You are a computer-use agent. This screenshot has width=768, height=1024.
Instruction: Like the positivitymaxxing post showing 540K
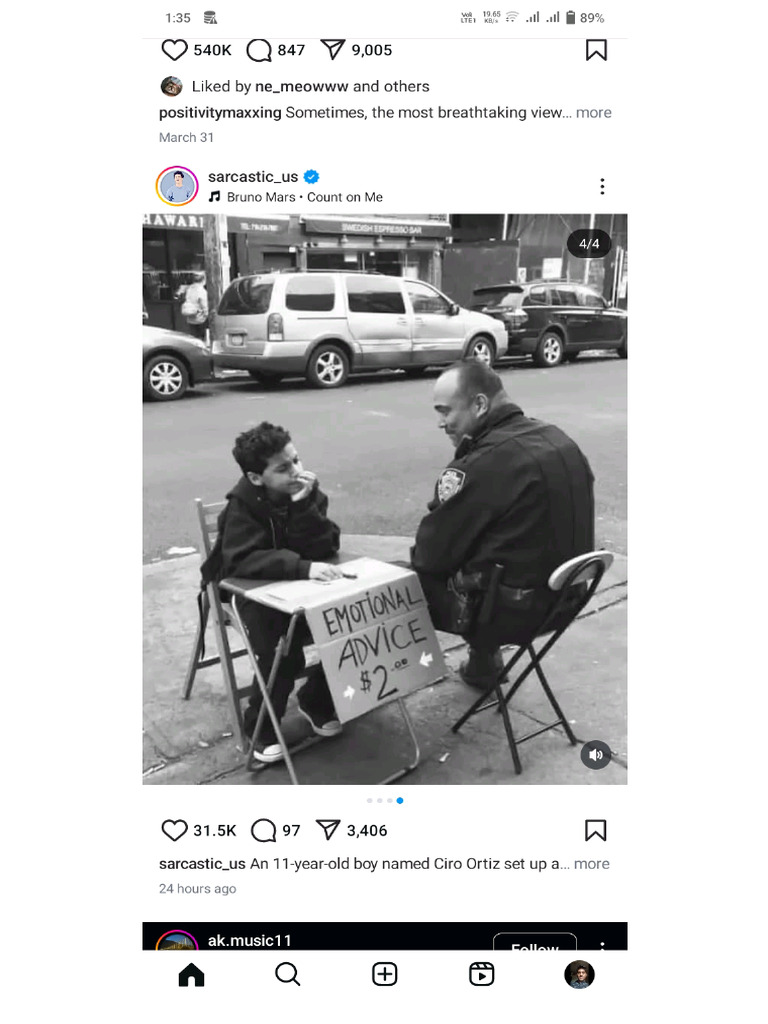point(174,50)
